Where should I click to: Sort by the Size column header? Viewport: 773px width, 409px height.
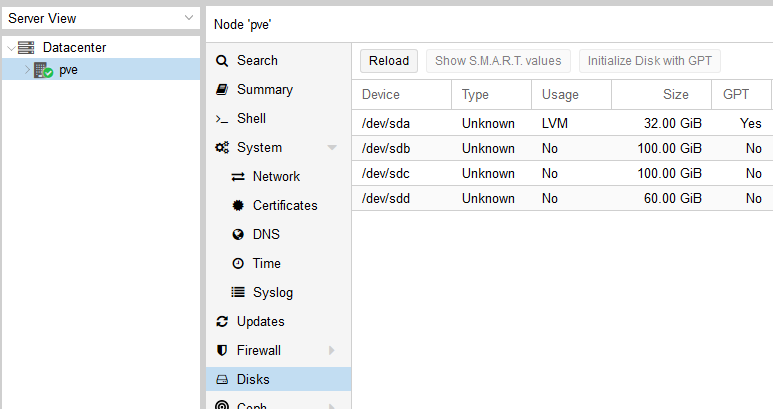(x=661, y=95)
